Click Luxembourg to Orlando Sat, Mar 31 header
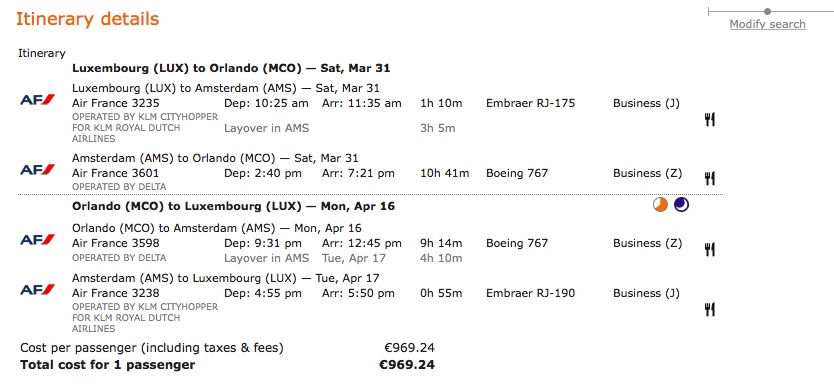Viewport: 834px width, 388px height. pos(231,68)
